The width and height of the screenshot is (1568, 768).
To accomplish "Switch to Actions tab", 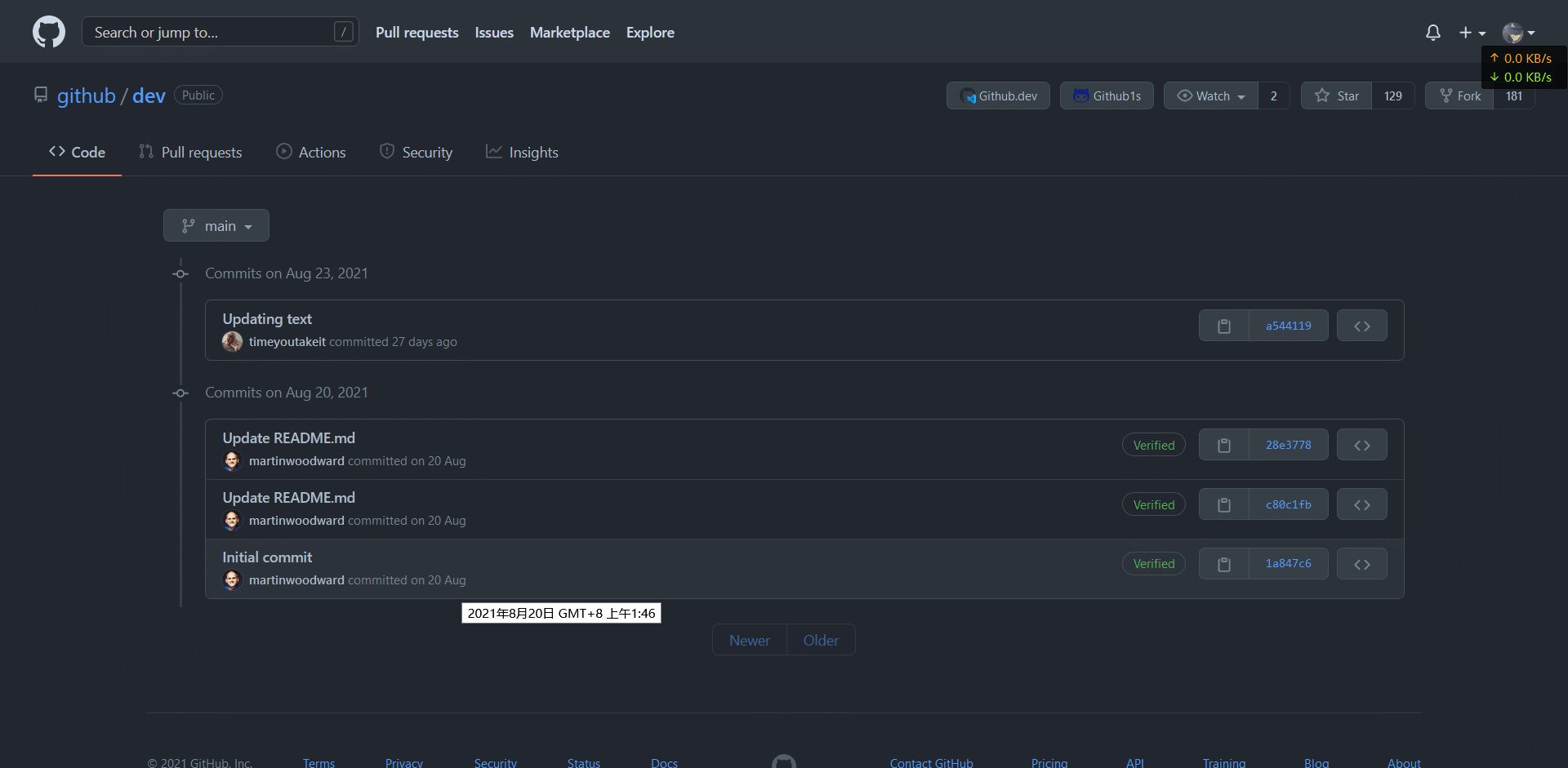I will point(310,152).
